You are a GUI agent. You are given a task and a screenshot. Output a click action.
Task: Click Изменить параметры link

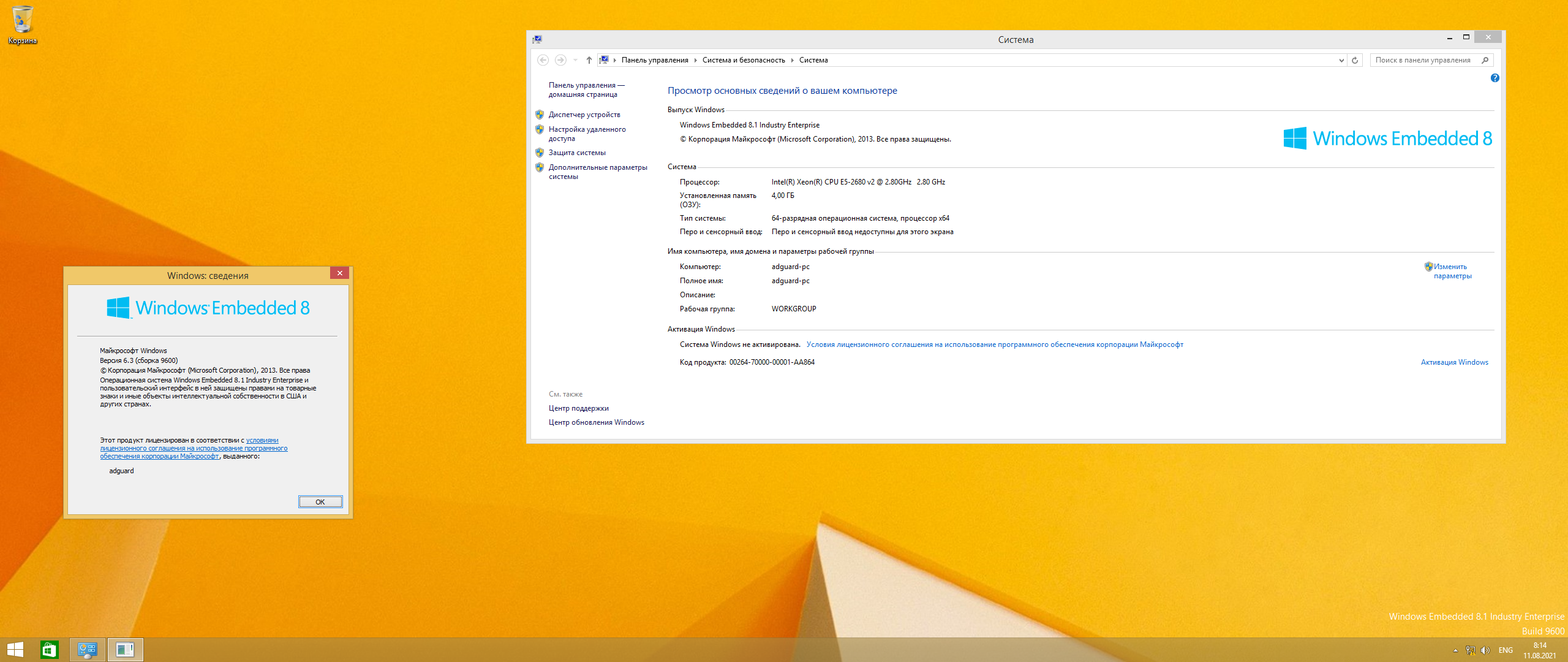click(x=1452, y=271)
